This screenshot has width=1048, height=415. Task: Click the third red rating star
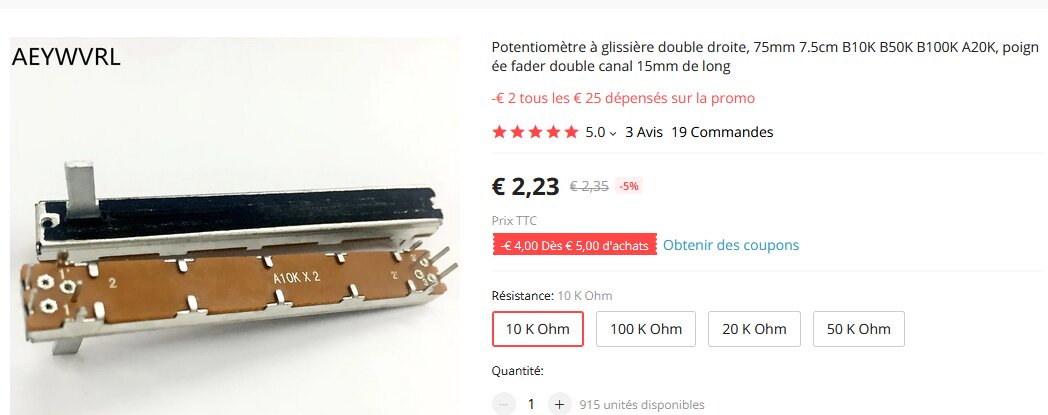pos(535,132)
